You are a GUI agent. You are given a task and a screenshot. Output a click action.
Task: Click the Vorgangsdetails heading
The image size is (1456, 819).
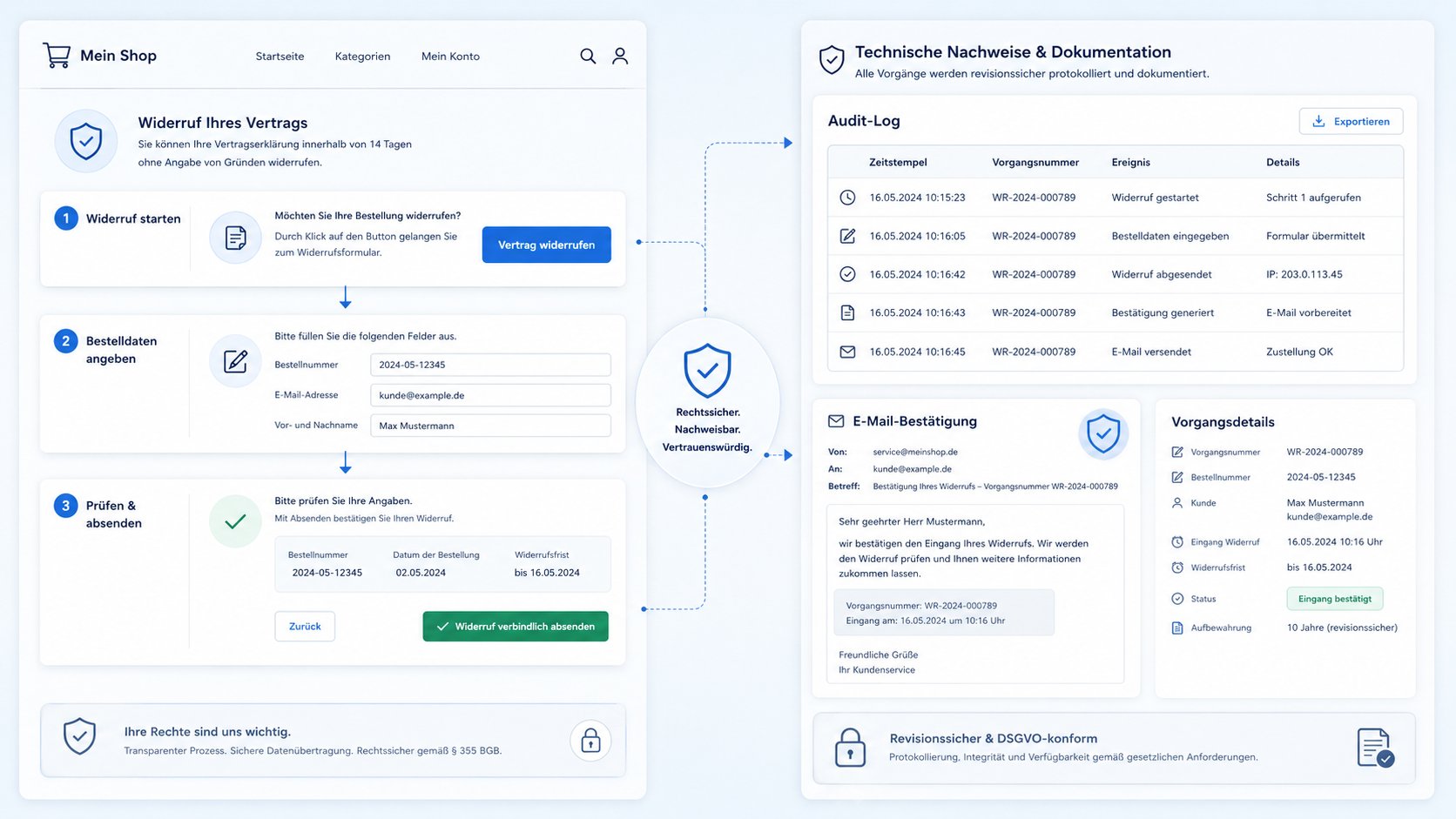[x=1223, y=422]
